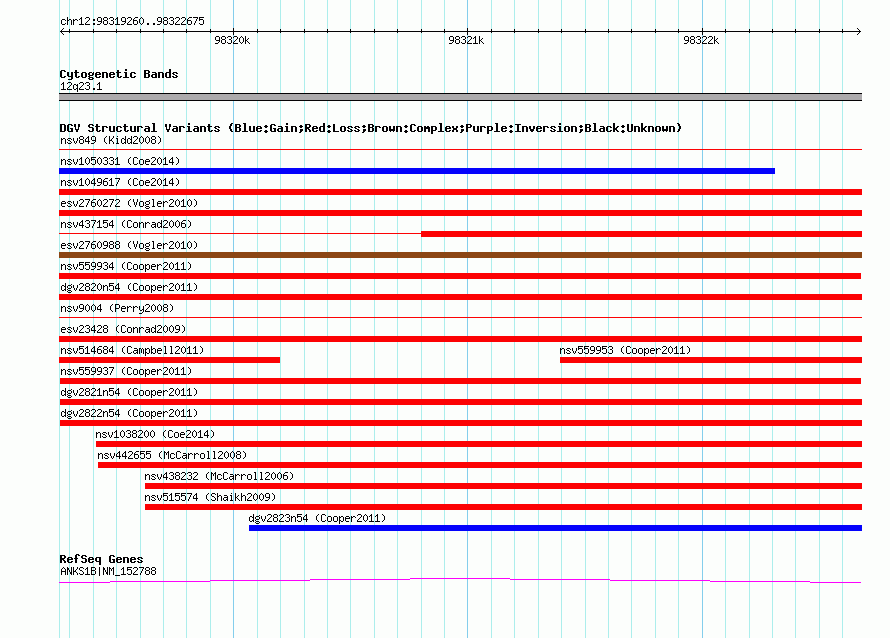Image resolution: width=890 pixels, height=638 pixels.
Task: Select the esv23428 (Conrad2009) variant label
Action: pyautogui.click(x=123, y=329)
